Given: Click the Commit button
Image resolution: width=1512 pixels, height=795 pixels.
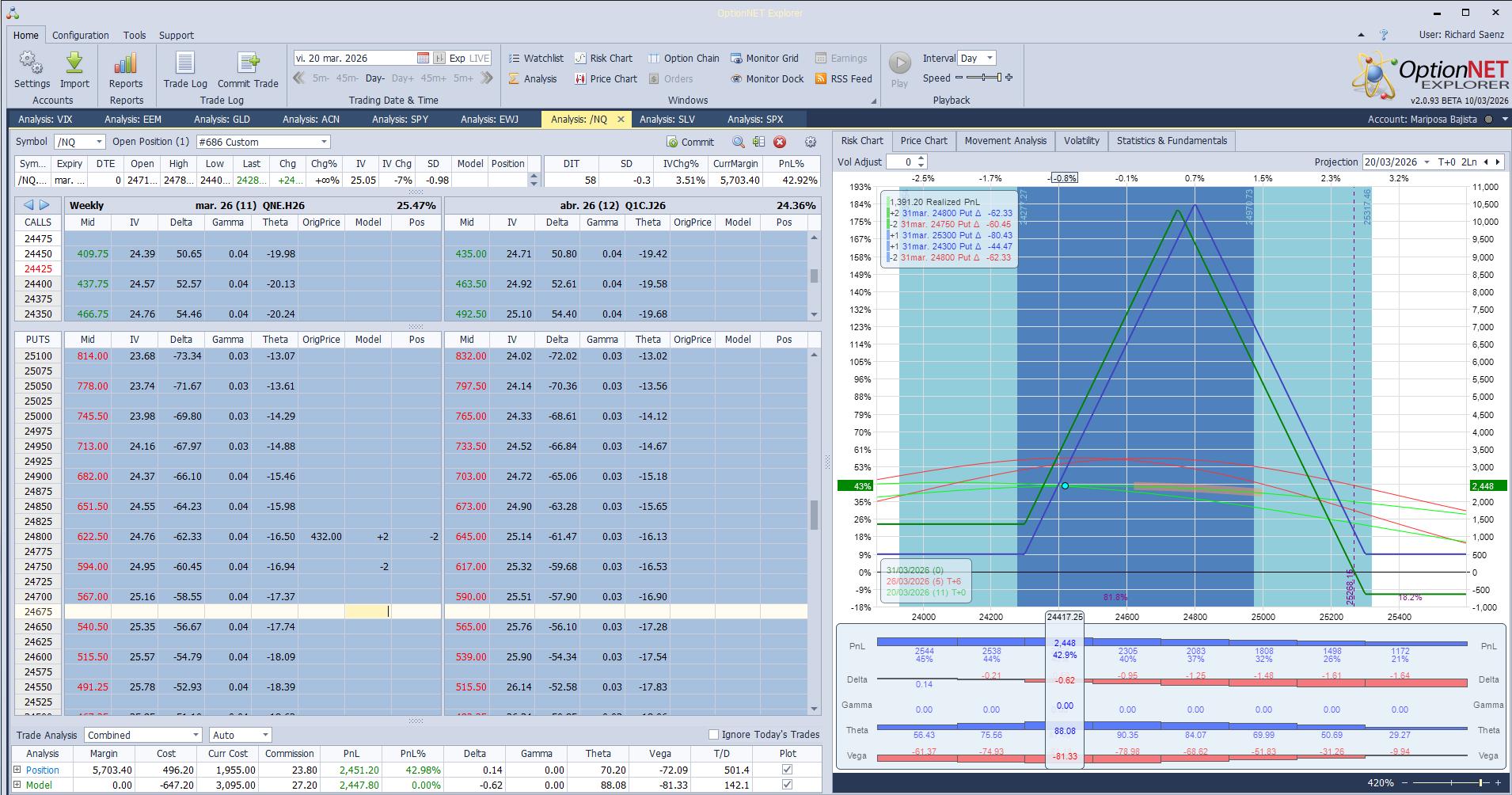Looking at the screenshot, I should coord(690,142).
